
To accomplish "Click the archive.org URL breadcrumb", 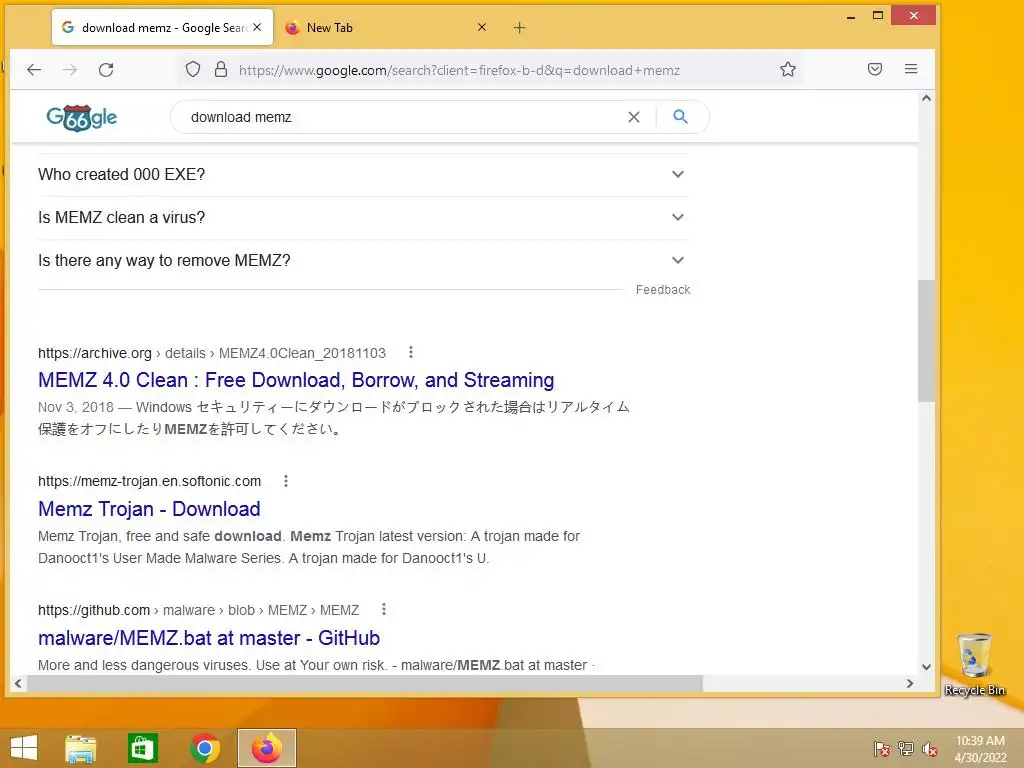I will [212, 353].
